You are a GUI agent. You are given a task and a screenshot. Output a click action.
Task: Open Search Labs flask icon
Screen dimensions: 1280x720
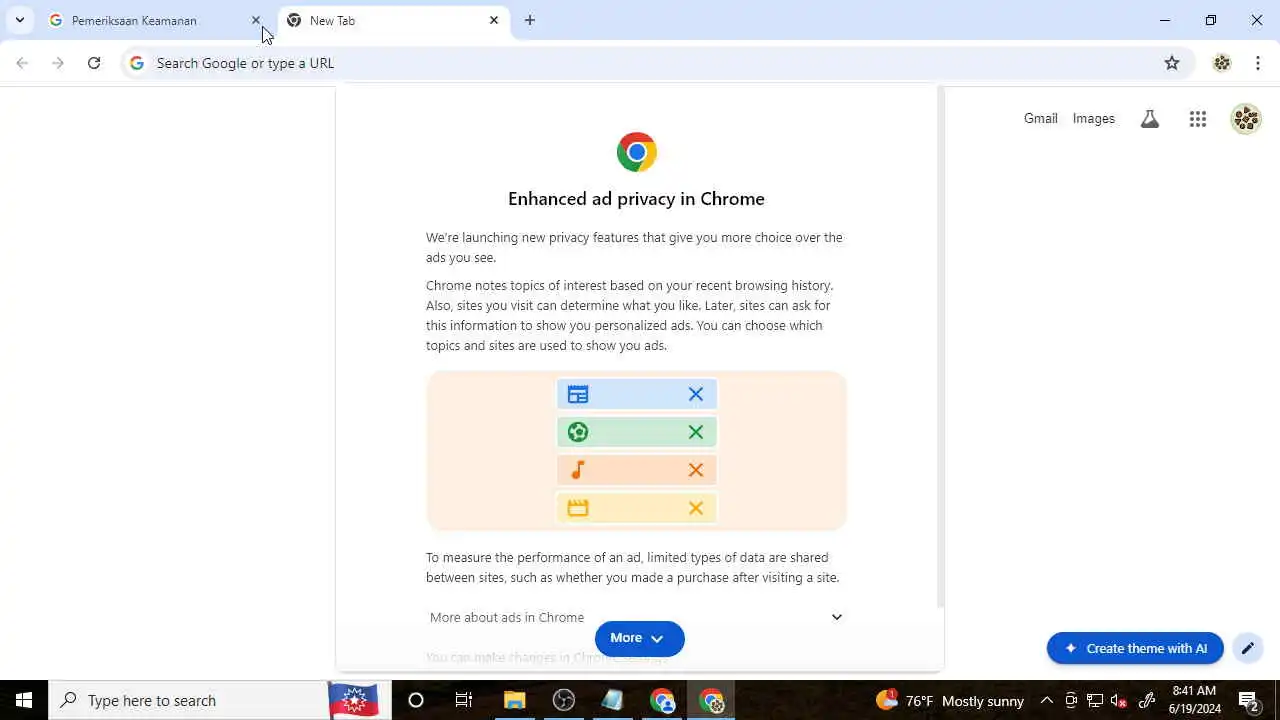click(x=1150, y=119)
